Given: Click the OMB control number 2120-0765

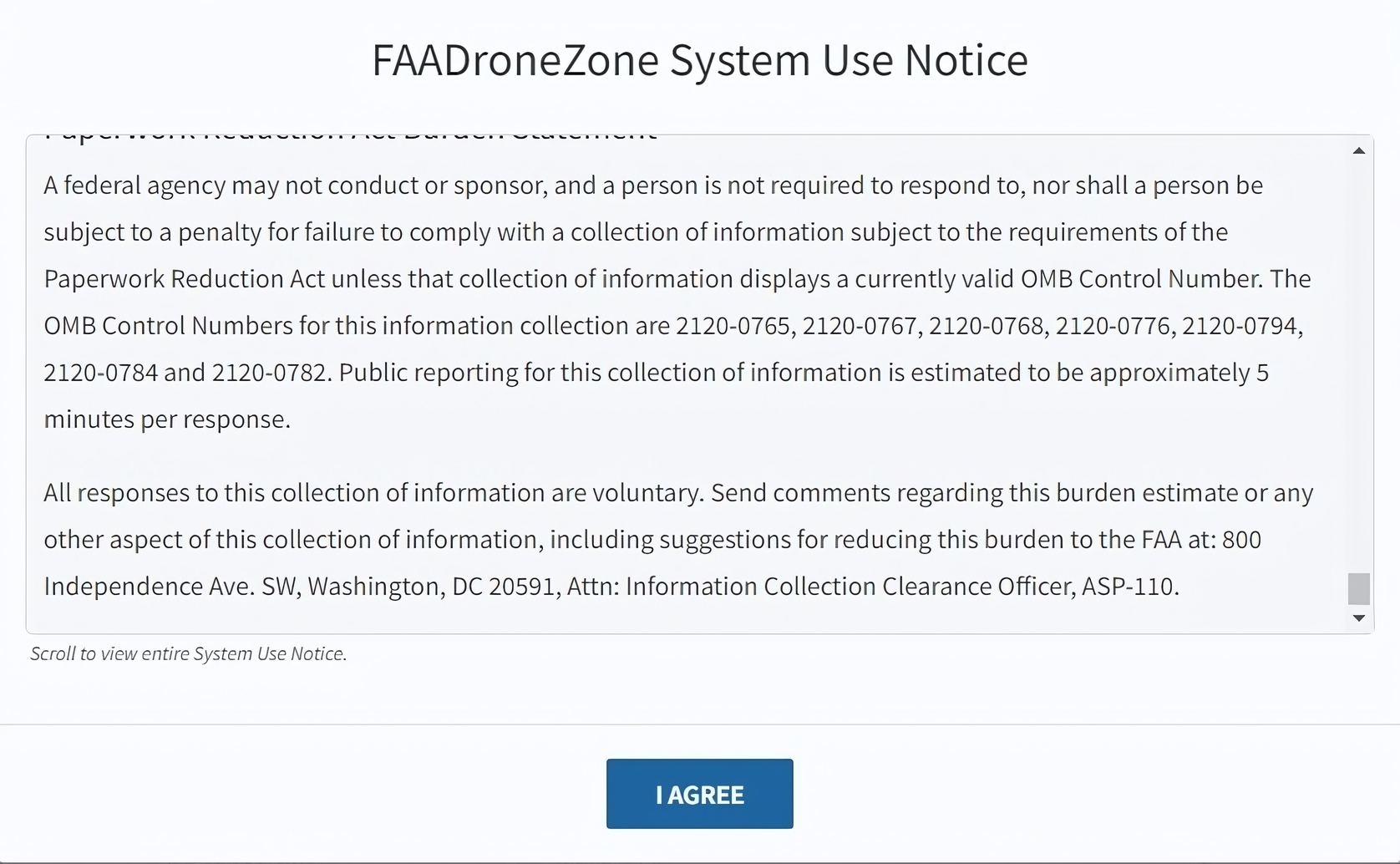Looking at the screenshot, I should (x=733, y=326).
